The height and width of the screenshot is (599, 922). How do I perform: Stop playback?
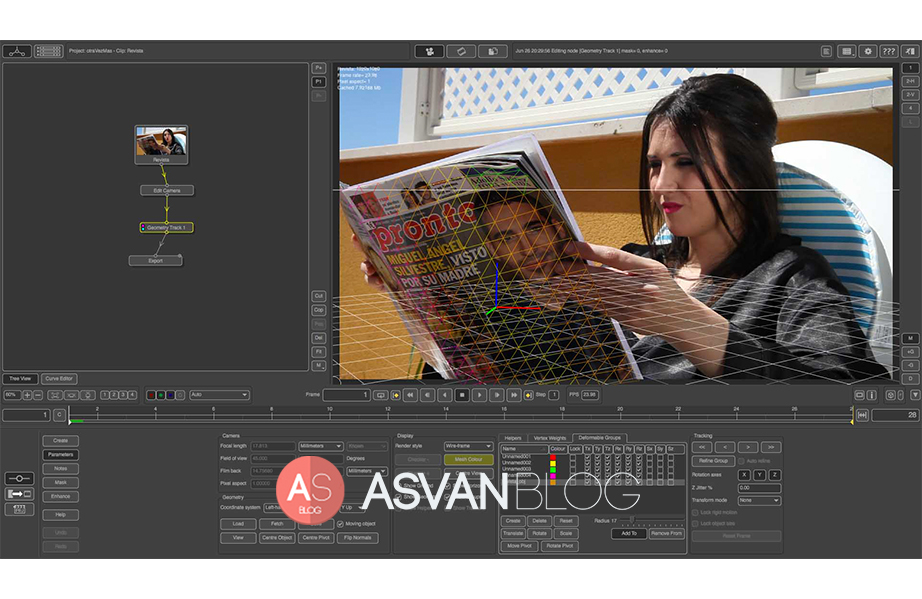tap(462, 395)
